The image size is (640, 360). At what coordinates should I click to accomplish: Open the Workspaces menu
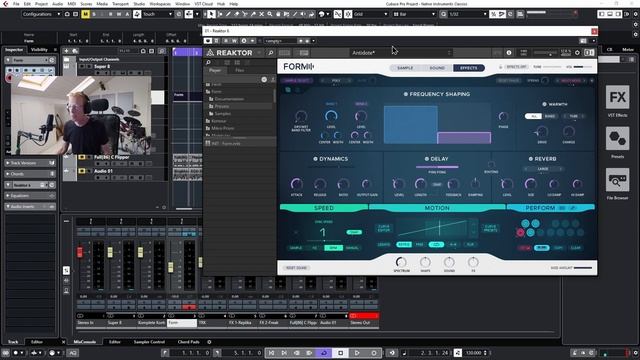pos(160,4)
